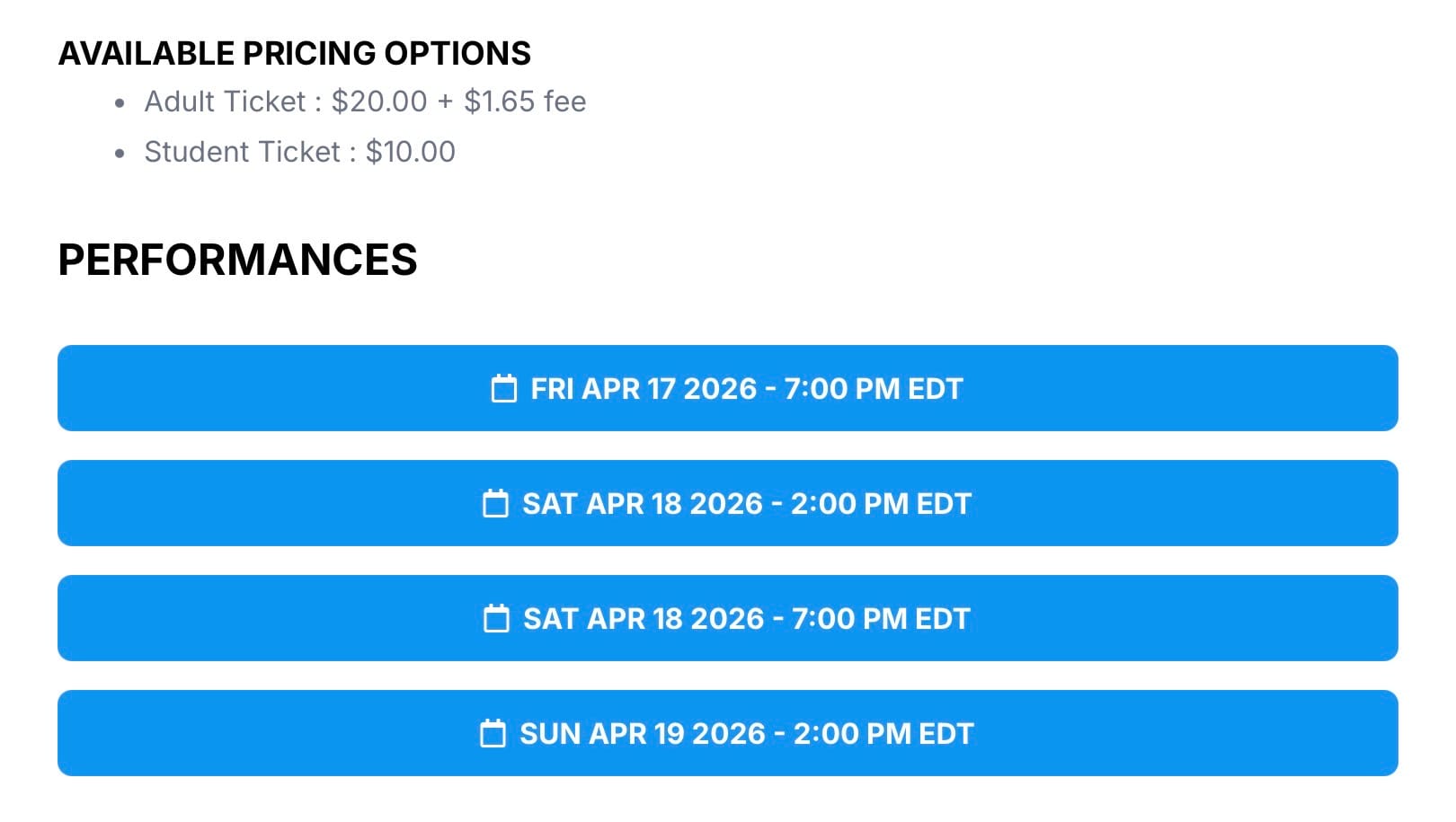Click the Available Pricing Options heading
1456x822 pixels.
[294, 54]
